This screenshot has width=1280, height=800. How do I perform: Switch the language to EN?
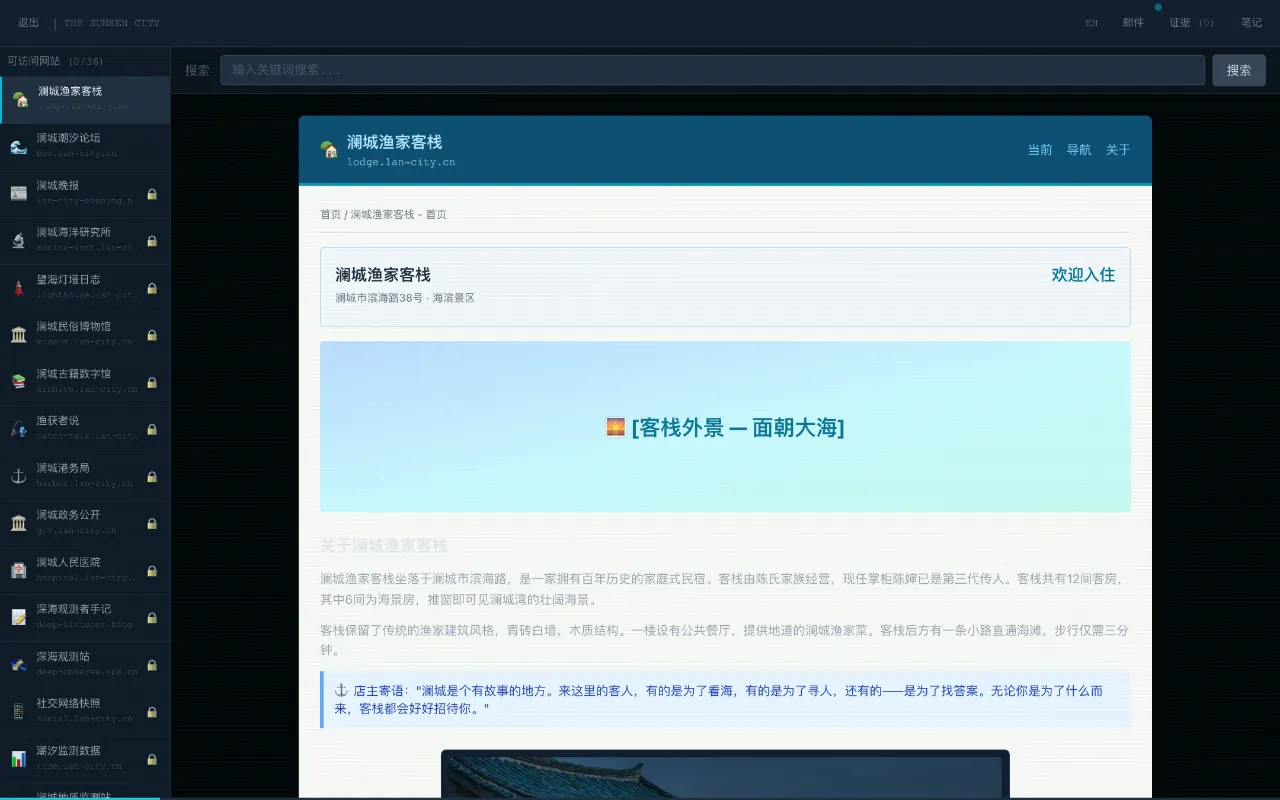(1091, 23)
